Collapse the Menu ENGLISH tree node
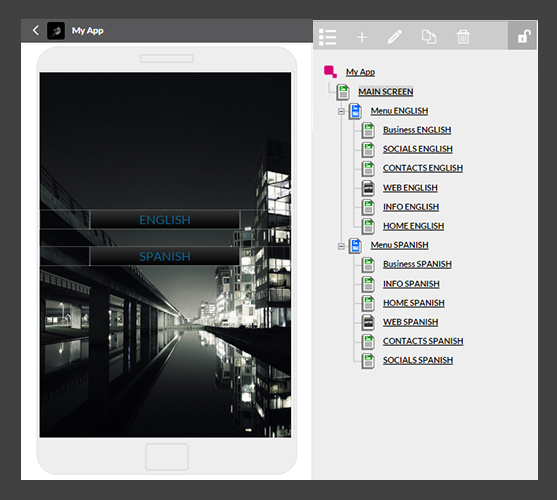Screen dimensions: 557x500 coord(341,111)
